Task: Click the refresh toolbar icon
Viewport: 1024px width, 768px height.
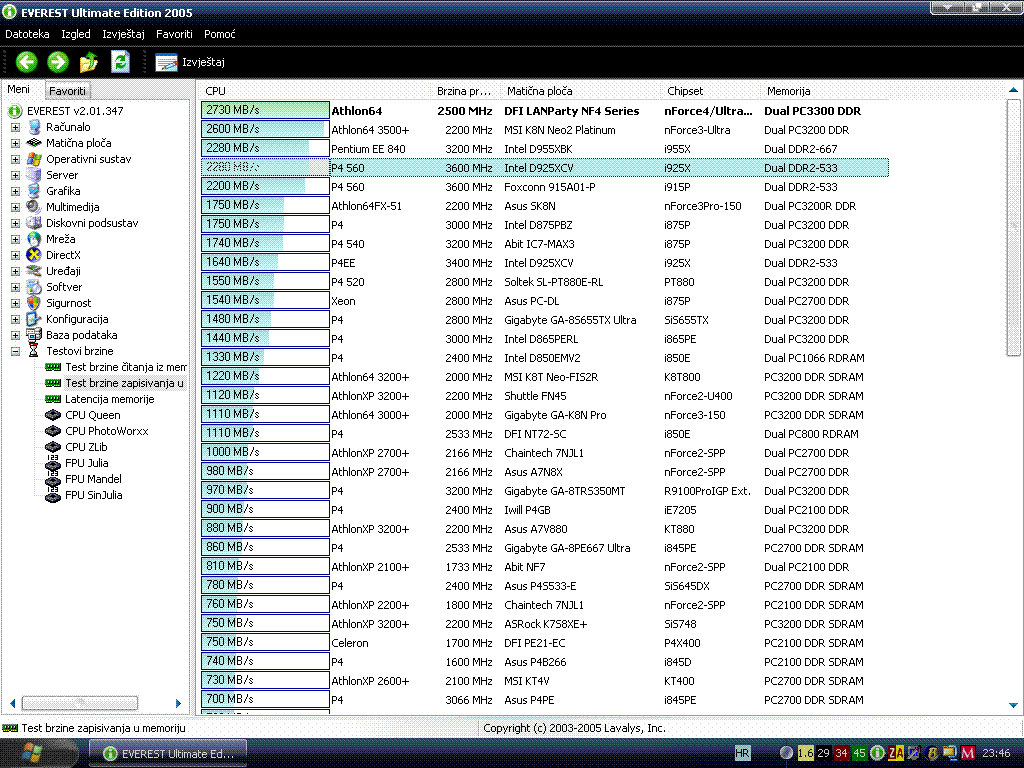Action: pyautogui.click(x=120, y=62)
